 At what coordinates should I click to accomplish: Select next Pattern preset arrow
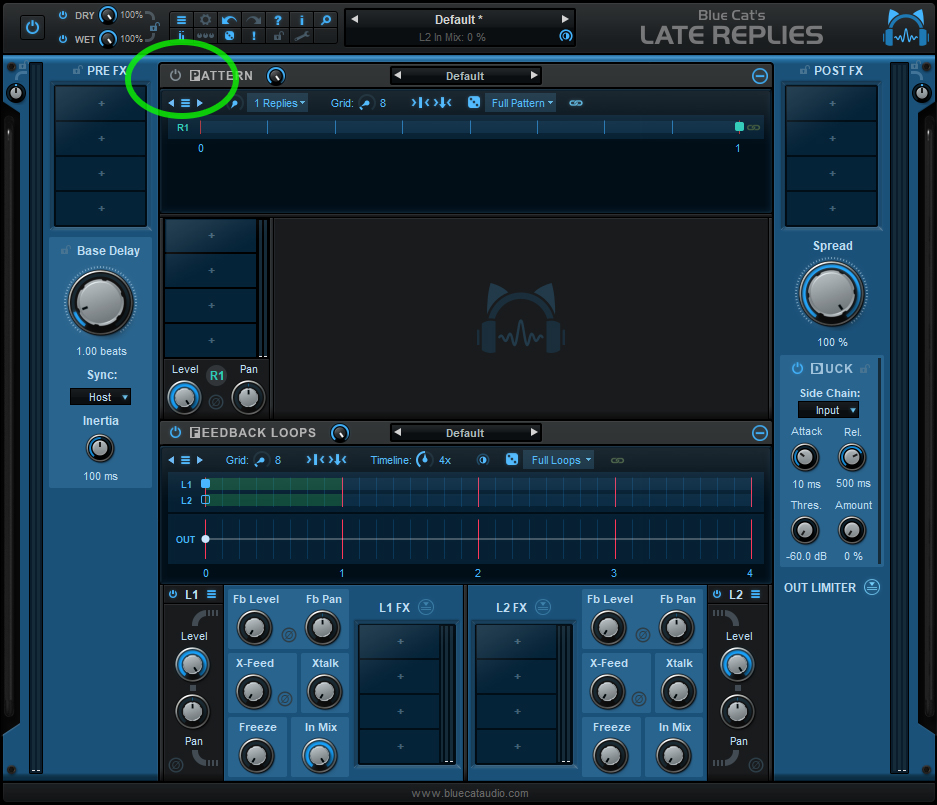[534, 75]
